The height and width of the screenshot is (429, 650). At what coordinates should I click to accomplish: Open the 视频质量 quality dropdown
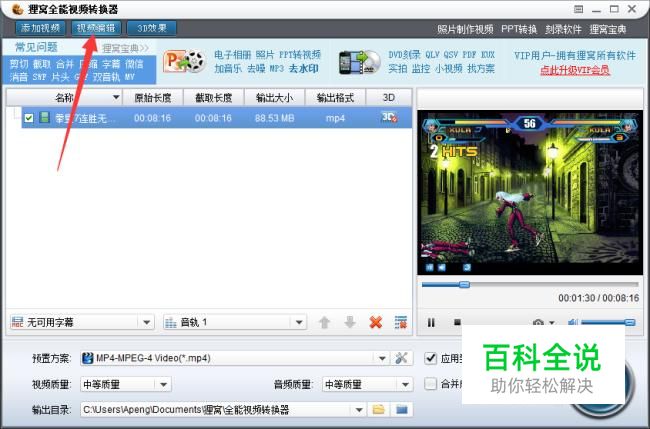click(163, 385)
